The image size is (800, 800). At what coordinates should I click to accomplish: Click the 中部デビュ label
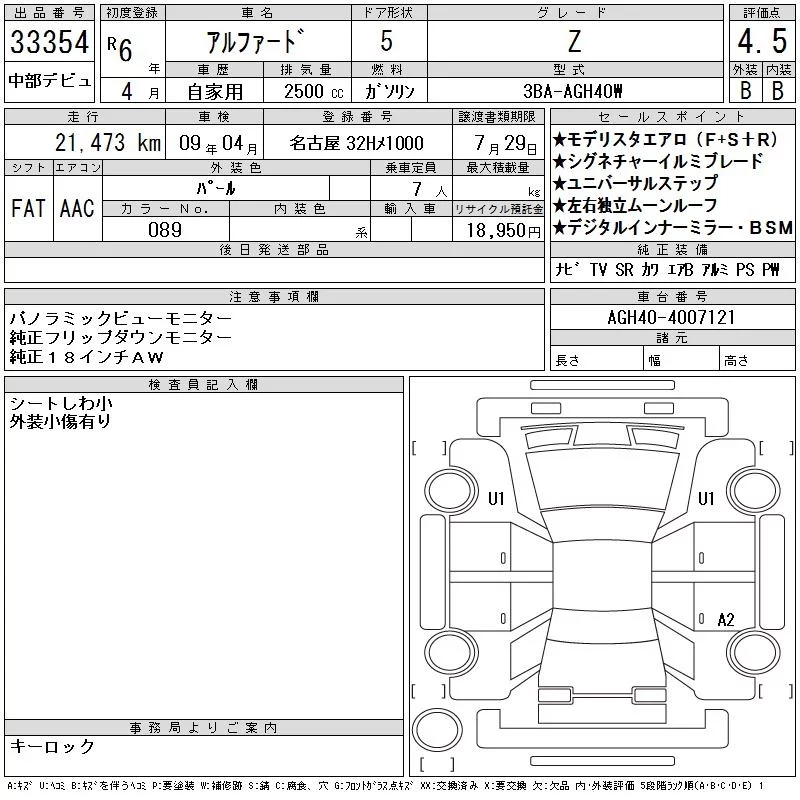coord(49,81)
